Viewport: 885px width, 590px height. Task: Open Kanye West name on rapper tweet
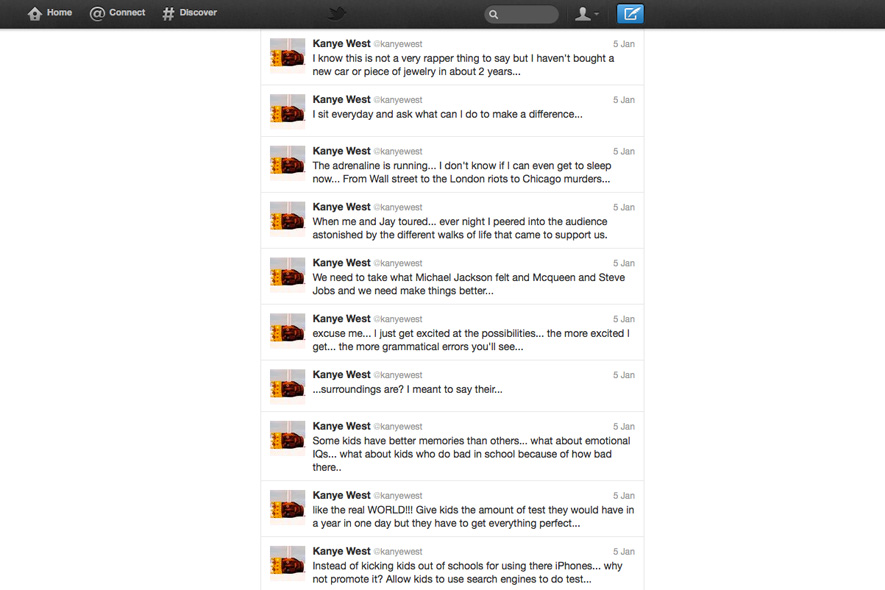(x=341, y=43)
